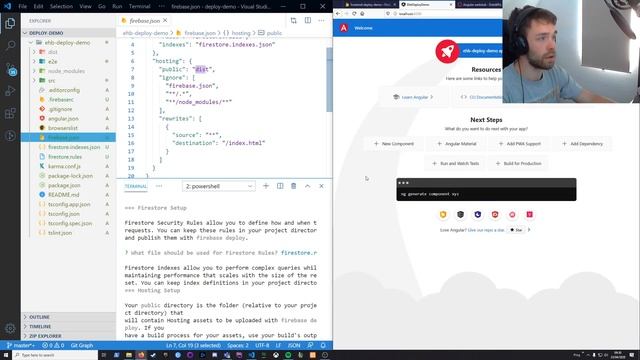Image resolution: width=640 pixels, height=360 pixels.
Task: Open the File menu
Action: pyautogui.click(x=22, y=7)
